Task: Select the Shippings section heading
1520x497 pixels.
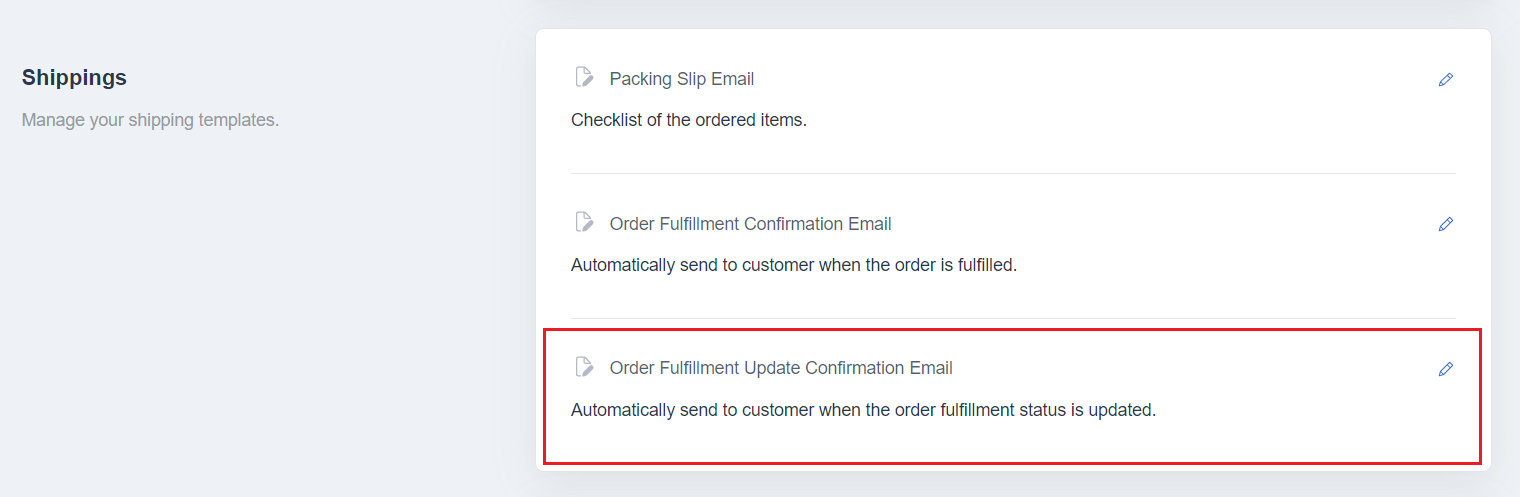Action: click(74, 78)
